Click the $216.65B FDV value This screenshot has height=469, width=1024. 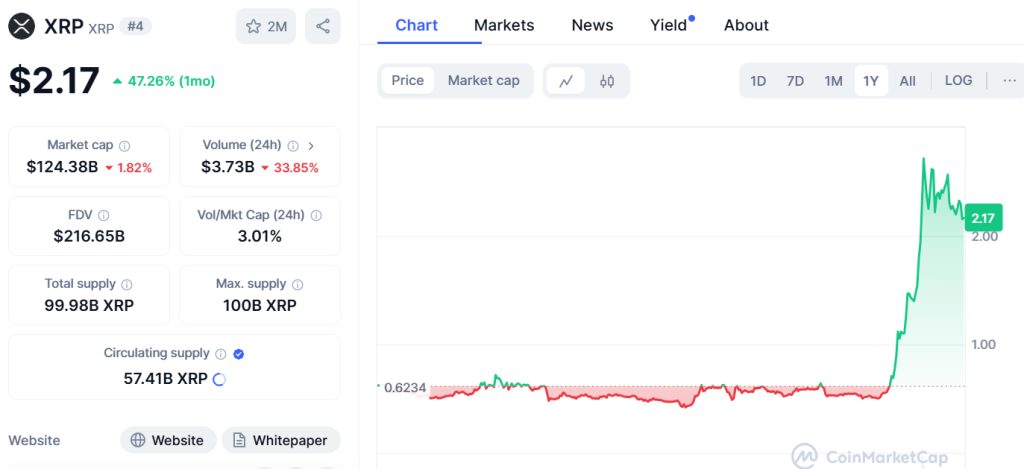point(89,236)
